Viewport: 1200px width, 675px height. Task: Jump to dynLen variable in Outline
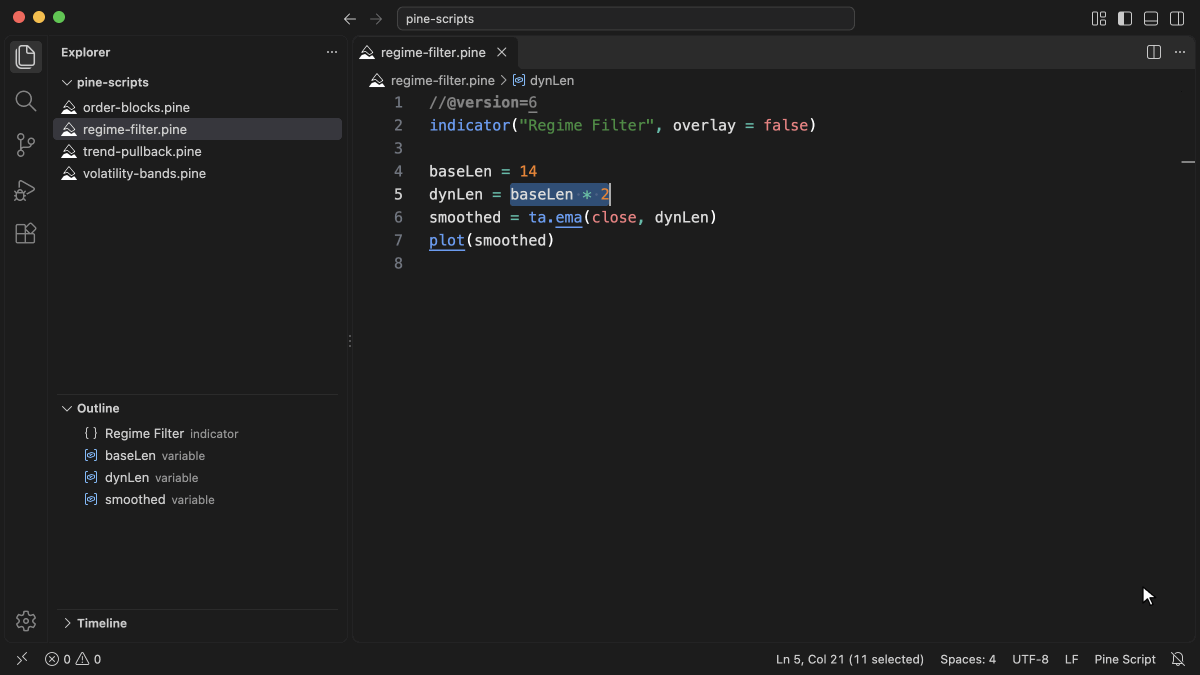(197, 477)
